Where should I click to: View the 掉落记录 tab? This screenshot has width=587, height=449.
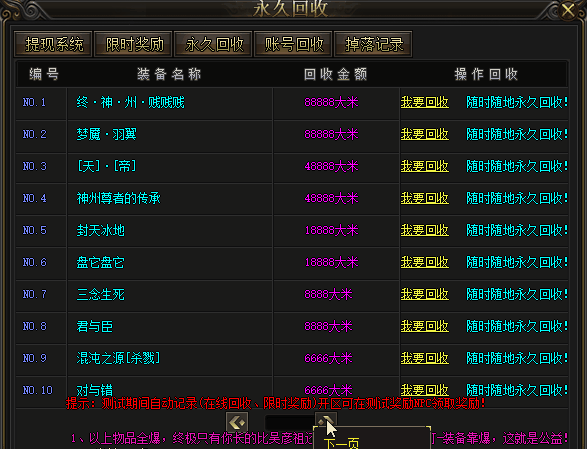374,44
